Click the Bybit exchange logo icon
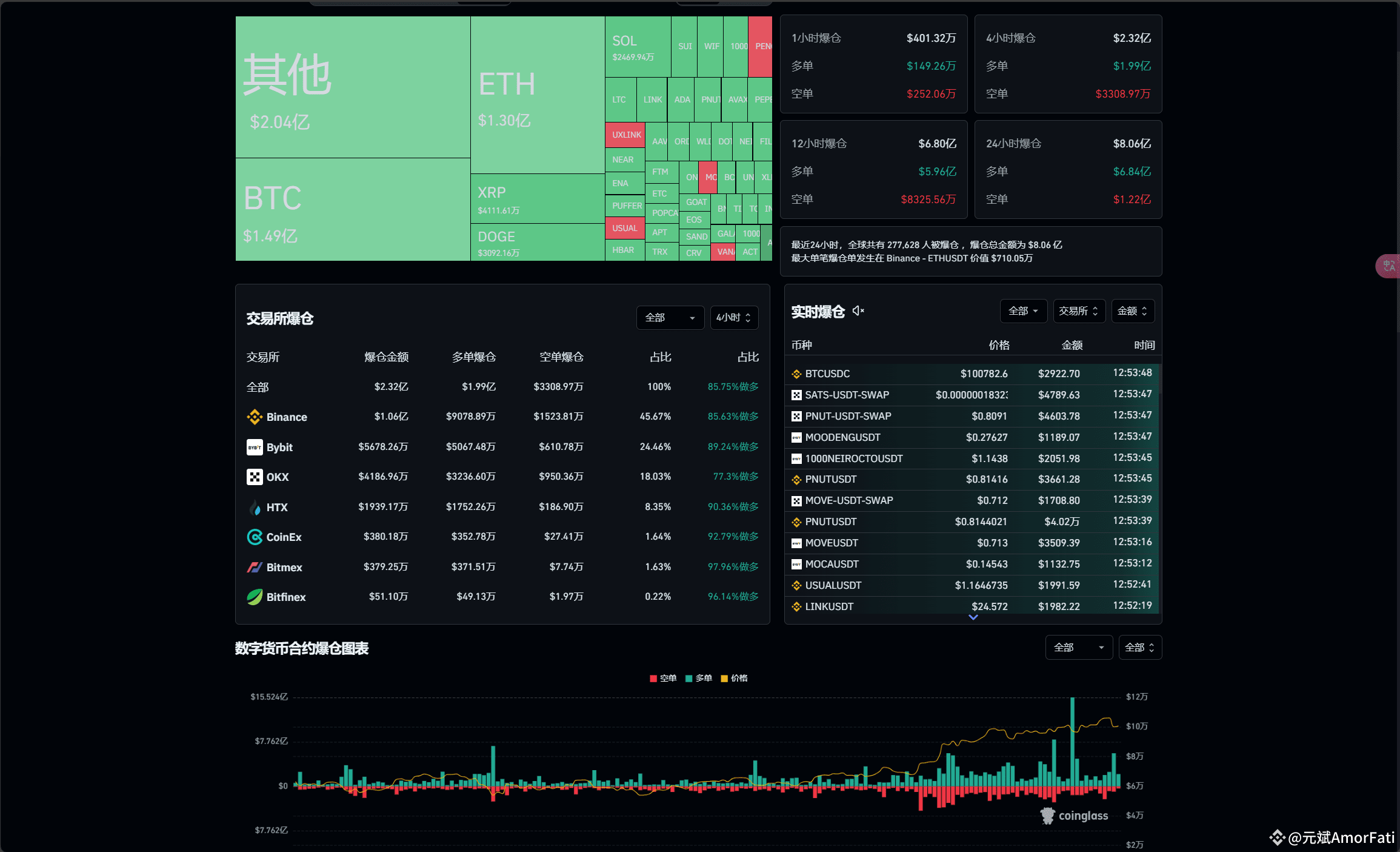 click(255, 448)
